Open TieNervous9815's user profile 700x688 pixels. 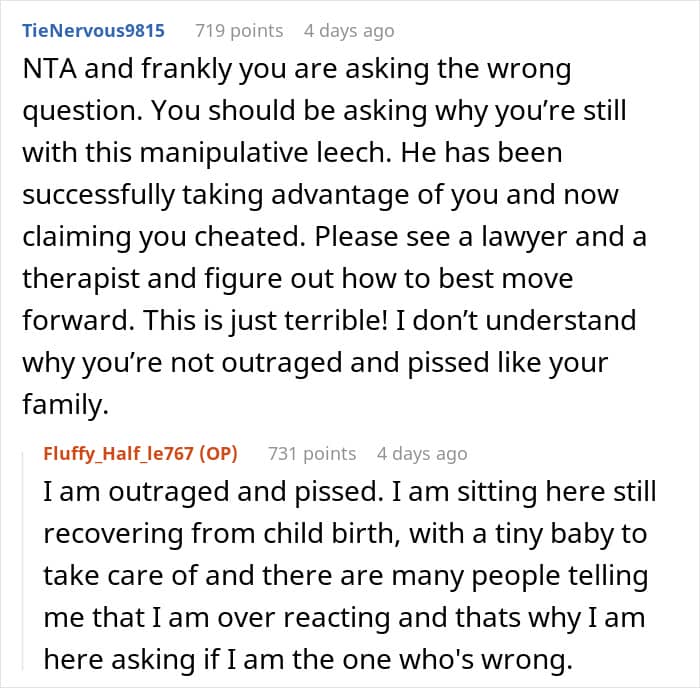tap(93, 31)
